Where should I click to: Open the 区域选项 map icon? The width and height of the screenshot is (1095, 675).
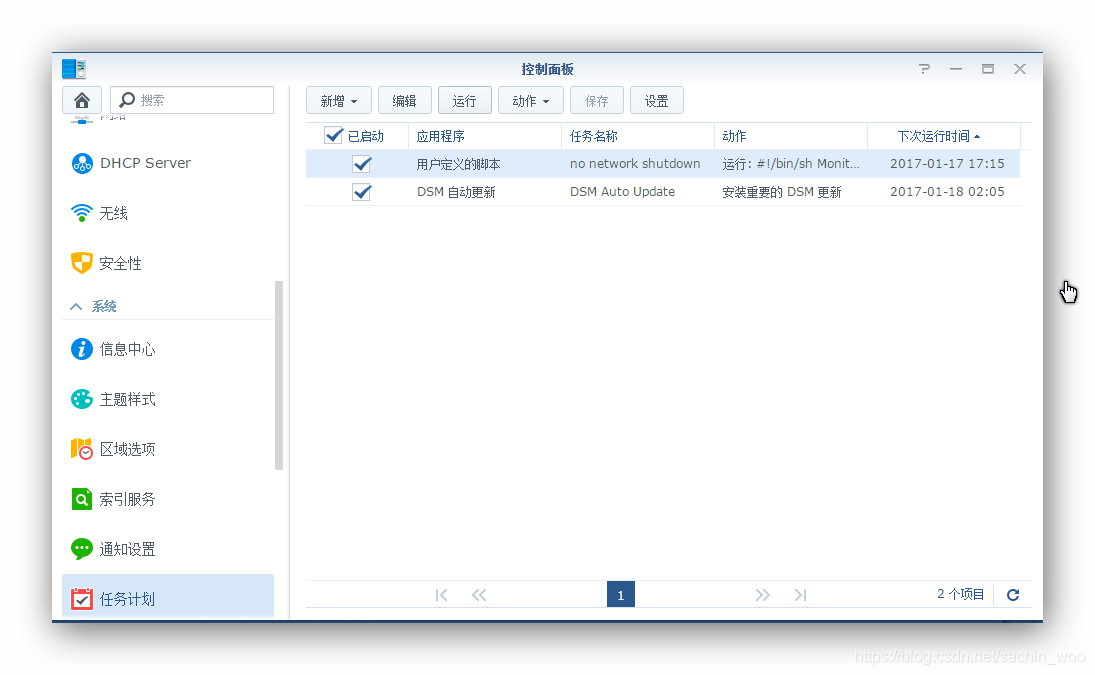click(x=82, y=449)
